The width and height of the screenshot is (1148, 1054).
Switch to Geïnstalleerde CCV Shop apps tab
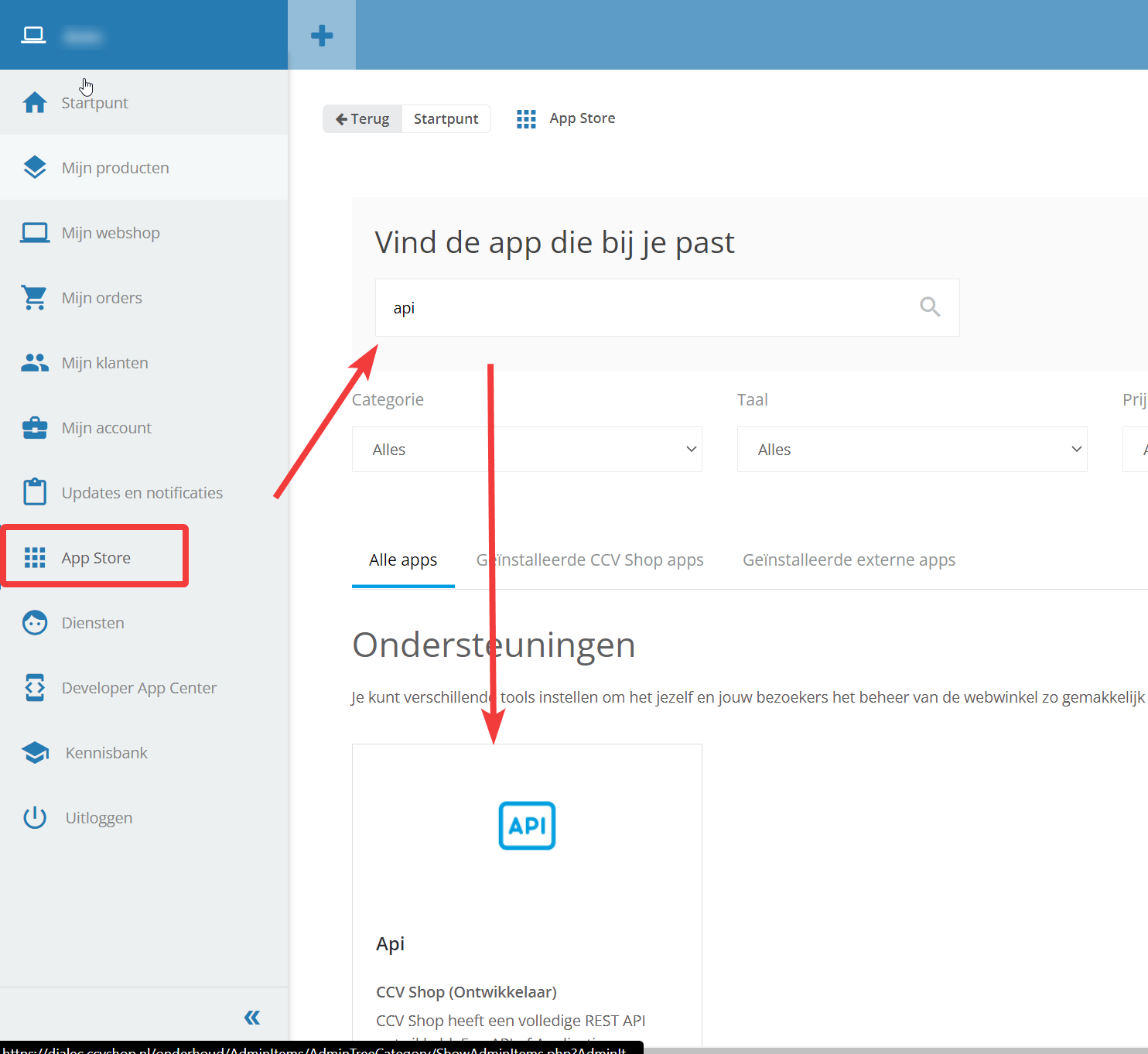(590, 560)
